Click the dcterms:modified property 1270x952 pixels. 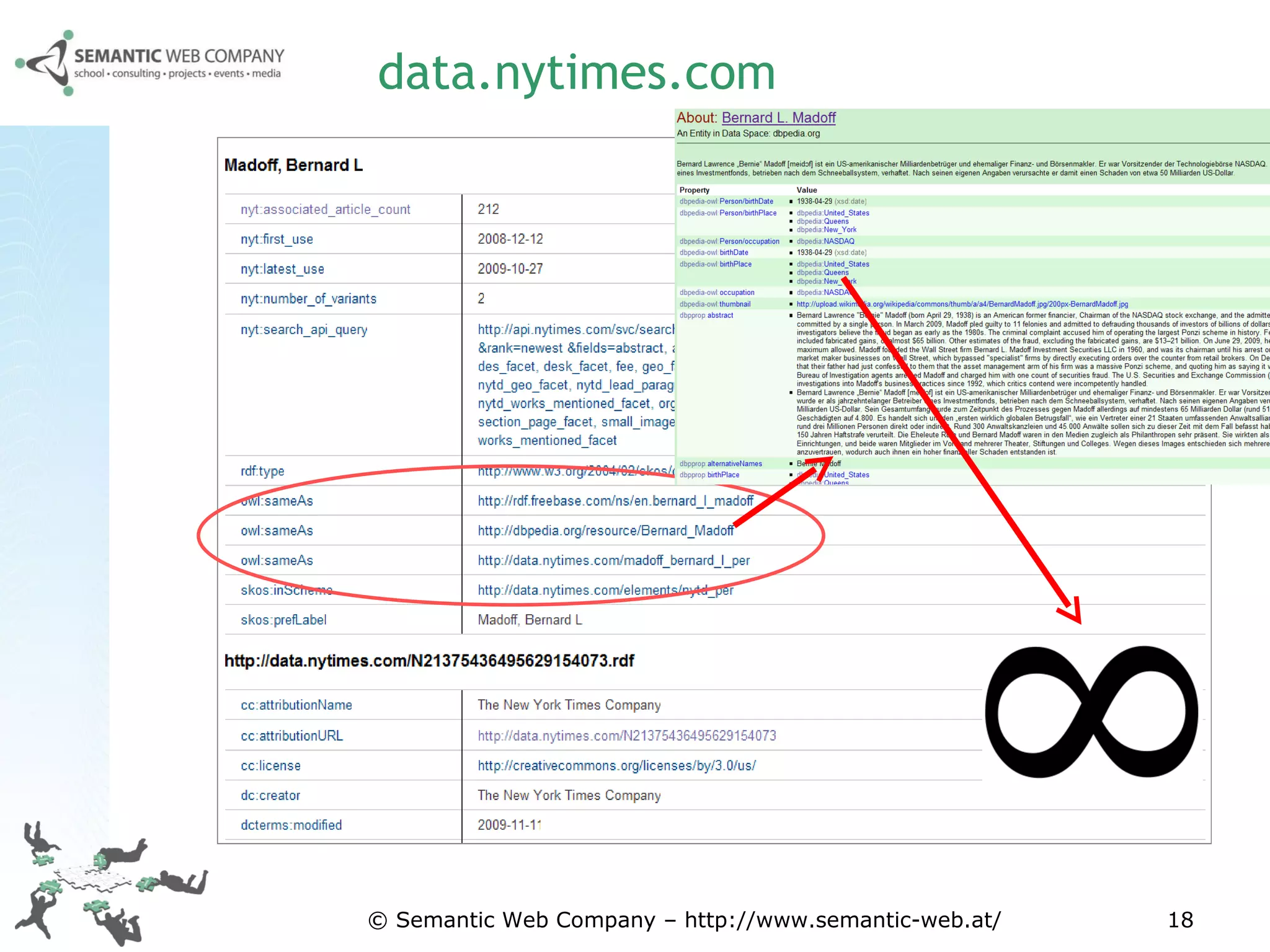(x=291, y=825)
